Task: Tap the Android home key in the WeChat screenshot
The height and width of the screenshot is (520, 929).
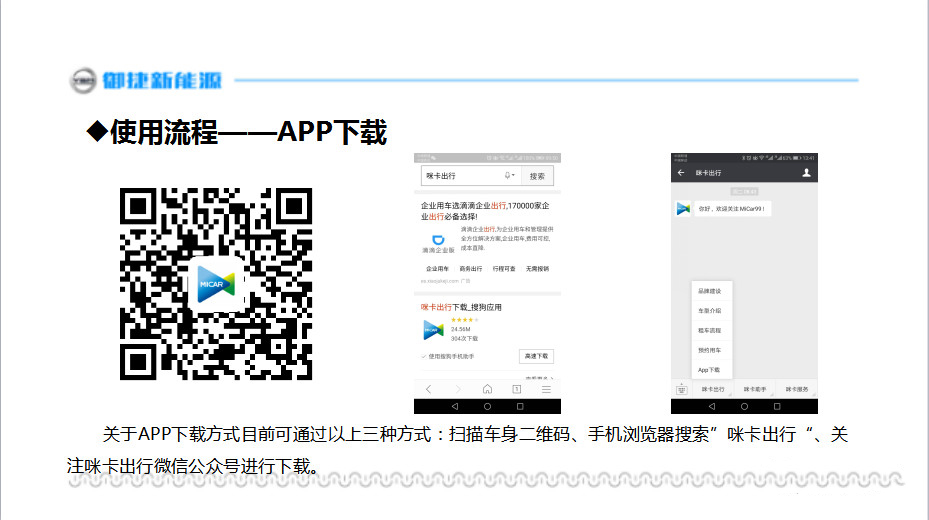Action: pyautogui.click(x=744, y=406)
